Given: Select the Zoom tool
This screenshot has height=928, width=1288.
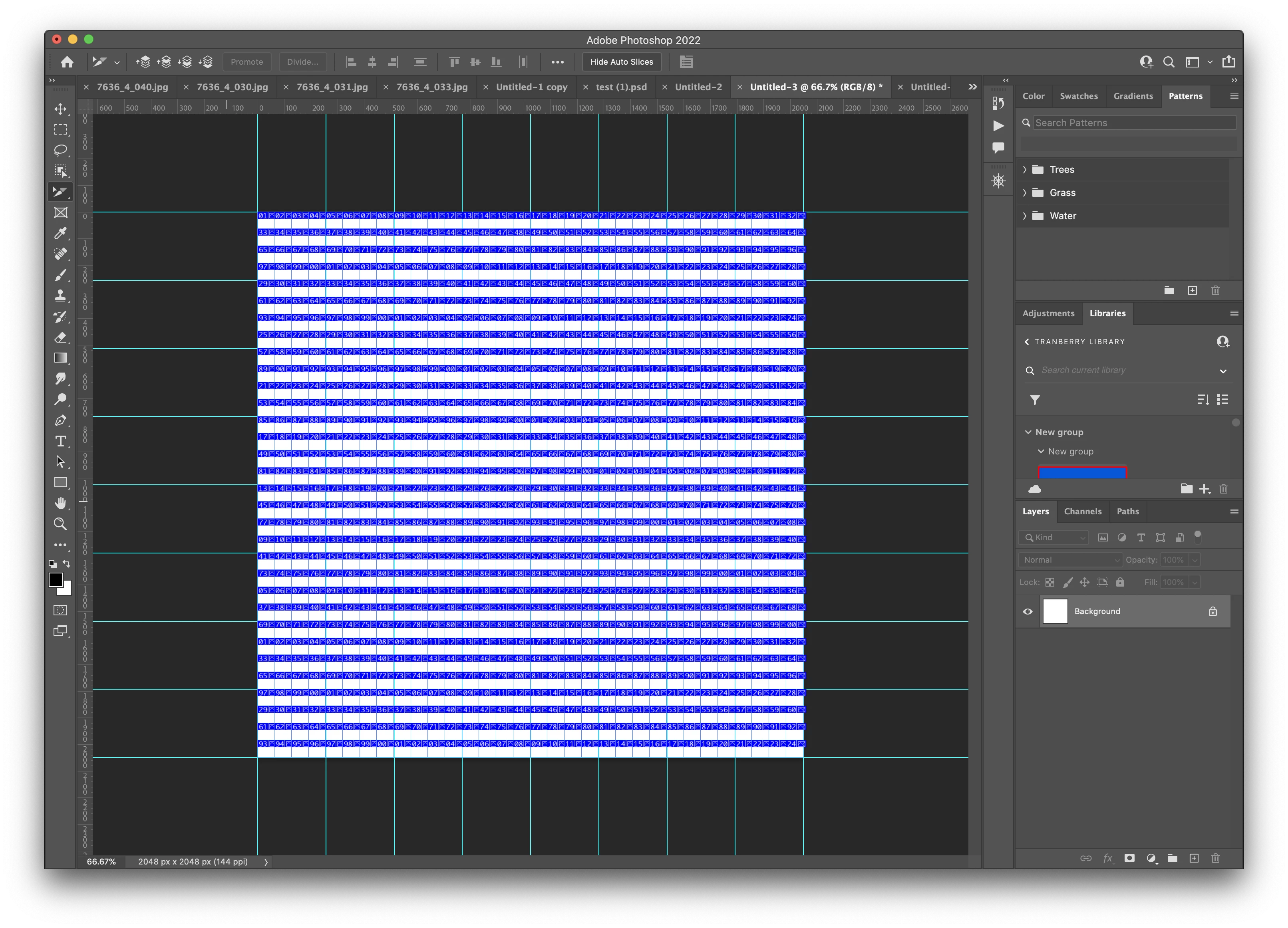Looking at the screenshot, I should pos(60,524).
